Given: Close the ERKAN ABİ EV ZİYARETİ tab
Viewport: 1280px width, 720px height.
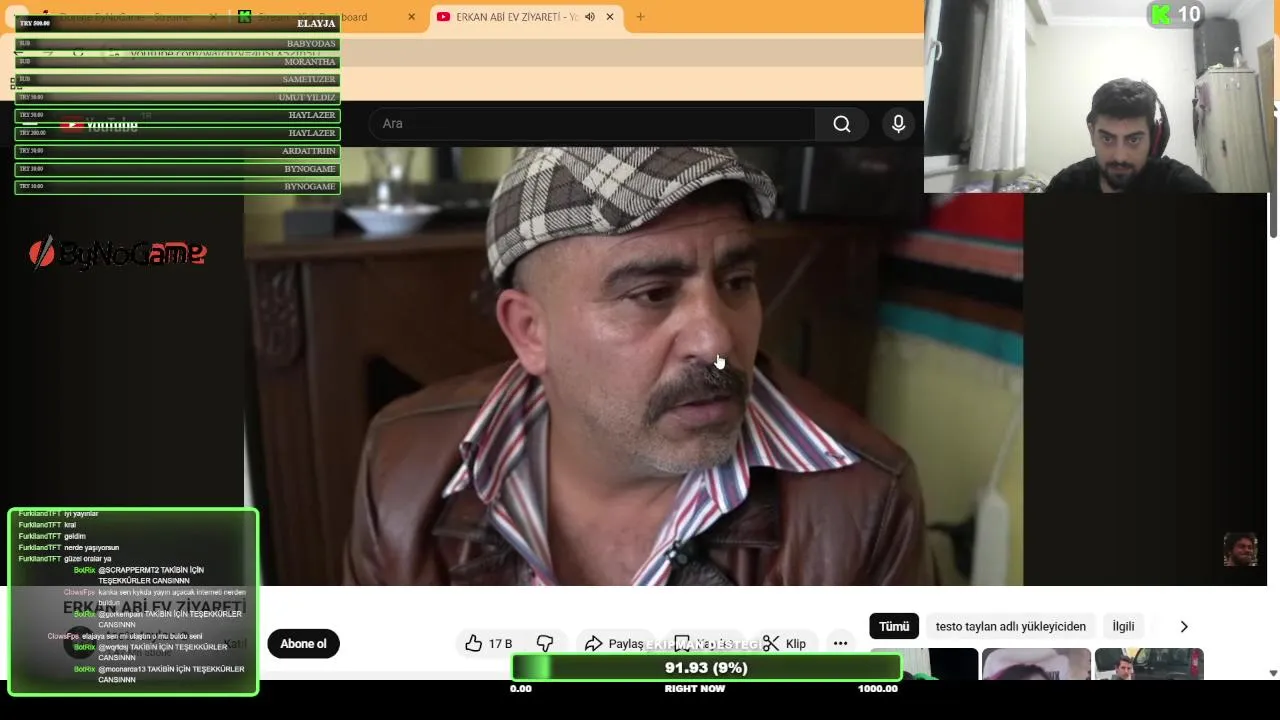Looking at the screenshot, I should pos(610,17).
